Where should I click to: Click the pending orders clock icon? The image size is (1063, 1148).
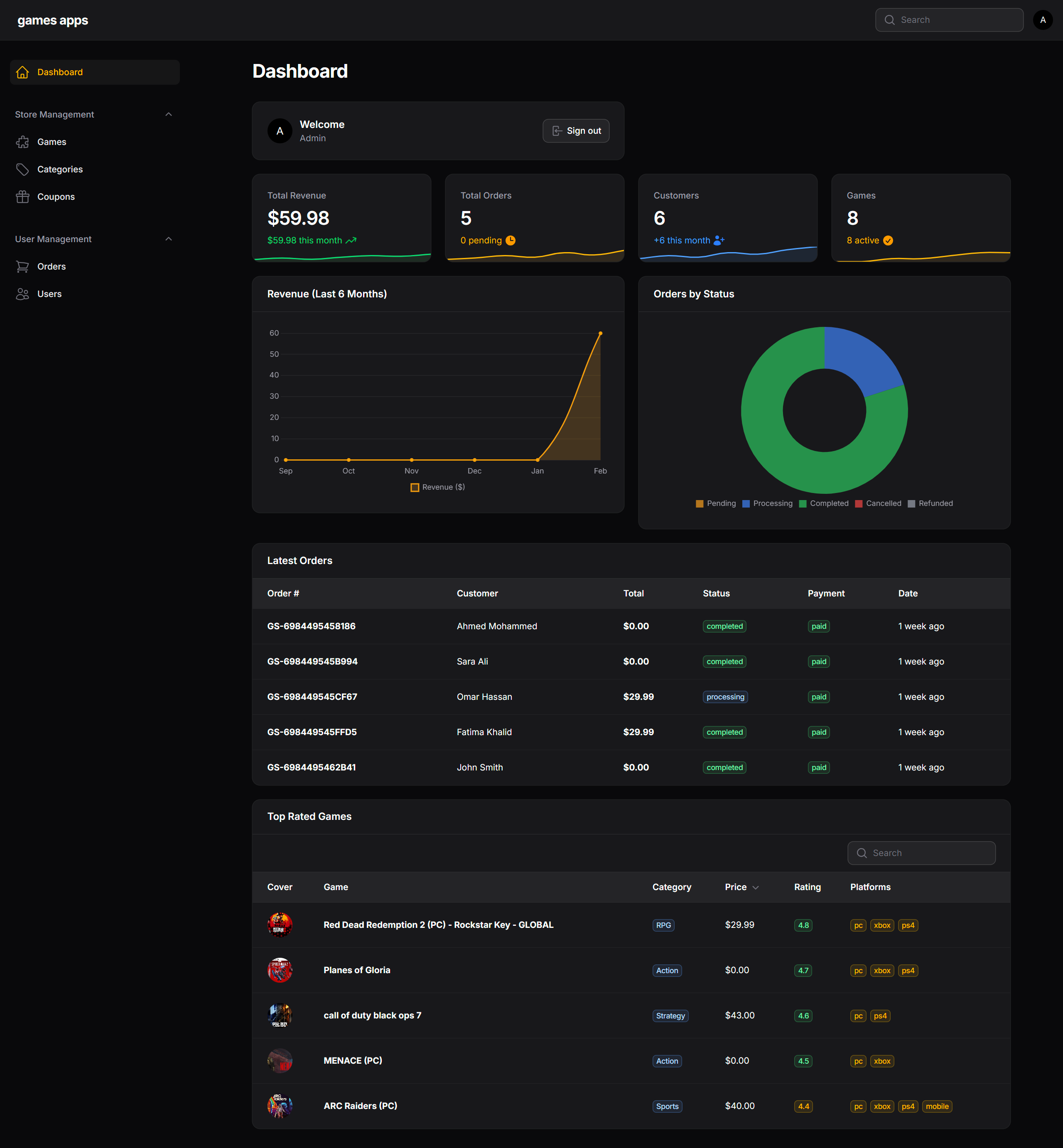pyautogui.click(x=510, y=240)
